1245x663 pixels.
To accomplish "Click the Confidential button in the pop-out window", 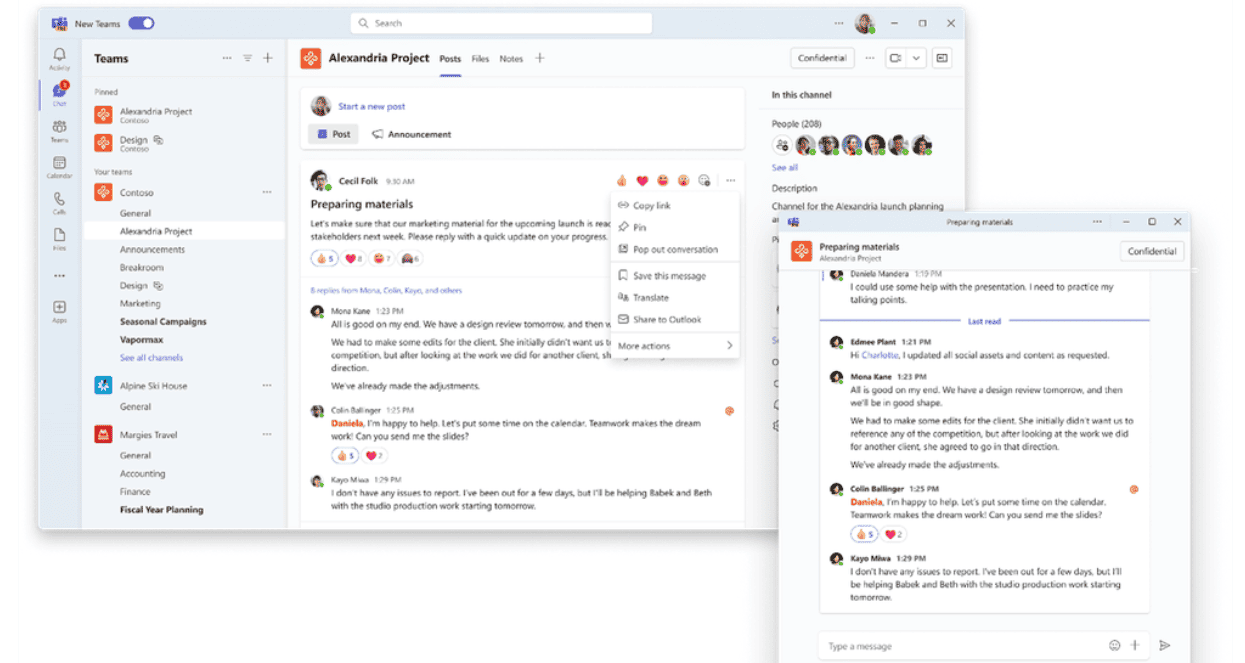I will click(x=1152, y=251).
